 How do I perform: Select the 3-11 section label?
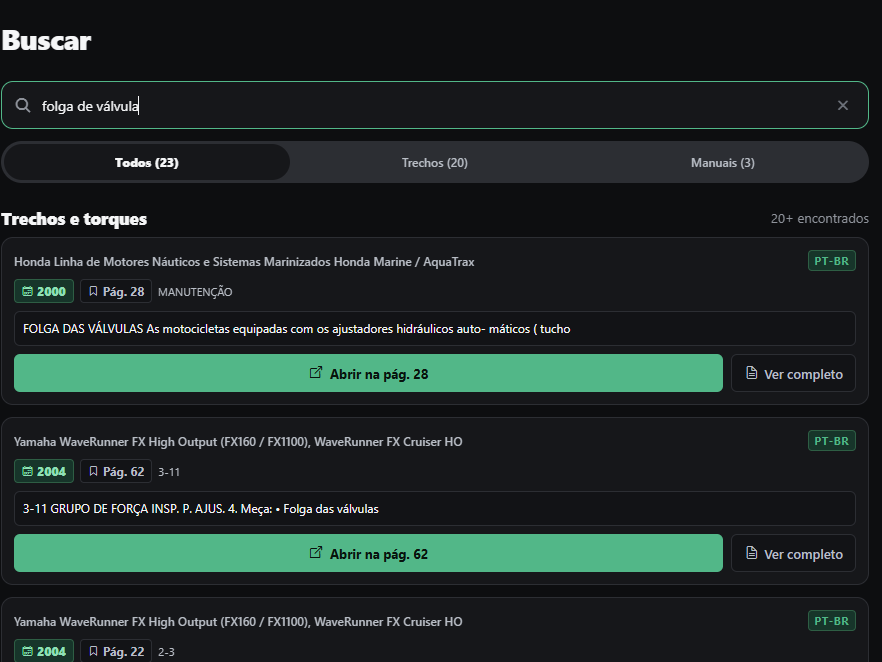[x=169, y=472]
